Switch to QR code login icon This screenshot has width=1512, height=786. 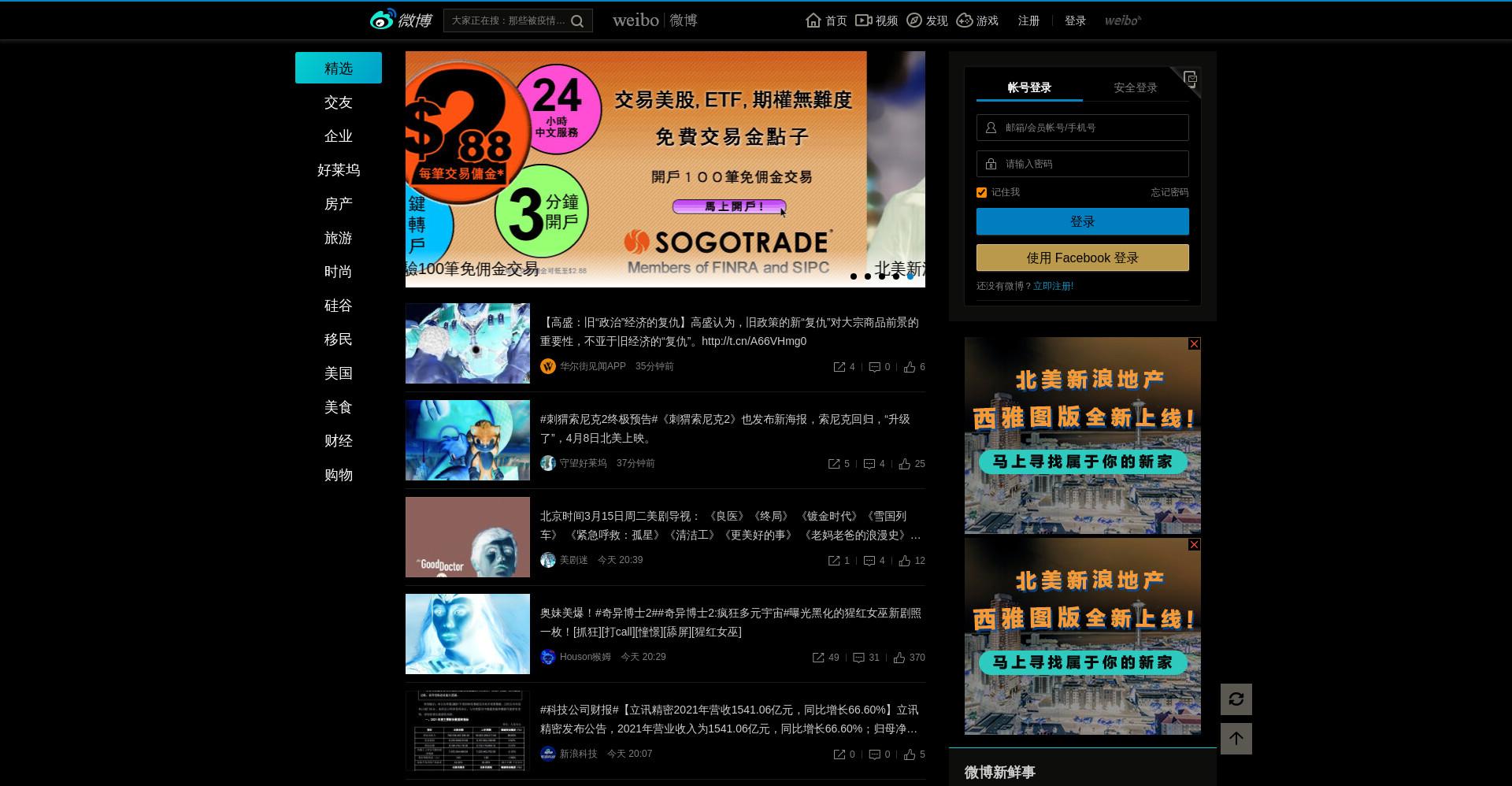pyautogui.click(x=1190, y=78)
